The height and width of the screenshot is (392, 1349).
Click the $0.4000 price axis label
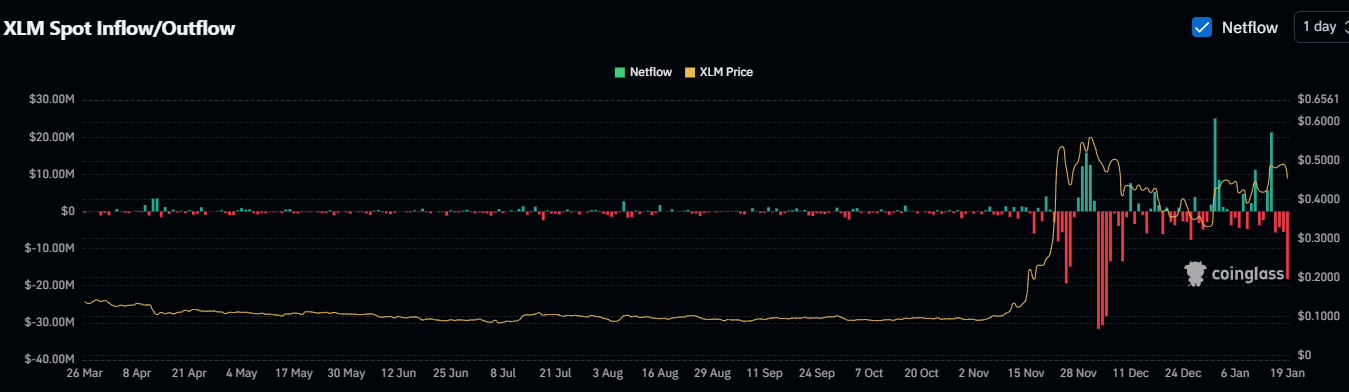point(1317,199)
